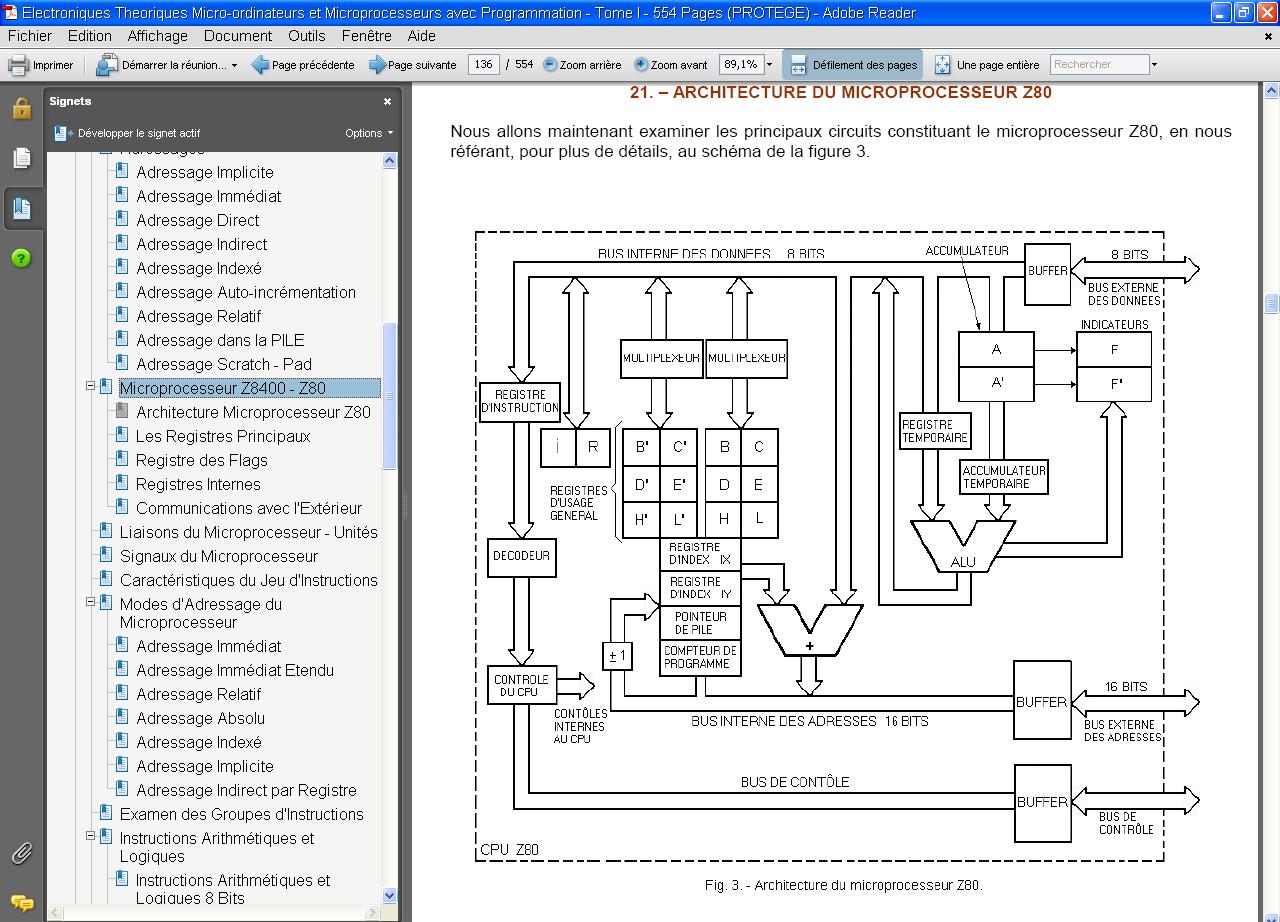Click bookmark icon beside Adressage Relatif under Modes
This screenshot has height=922, width=1280.
(x=122, y=693)
